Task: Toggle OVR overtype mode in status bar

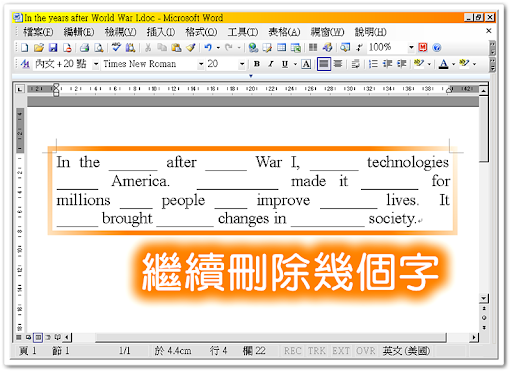Action: click(366, 351)
